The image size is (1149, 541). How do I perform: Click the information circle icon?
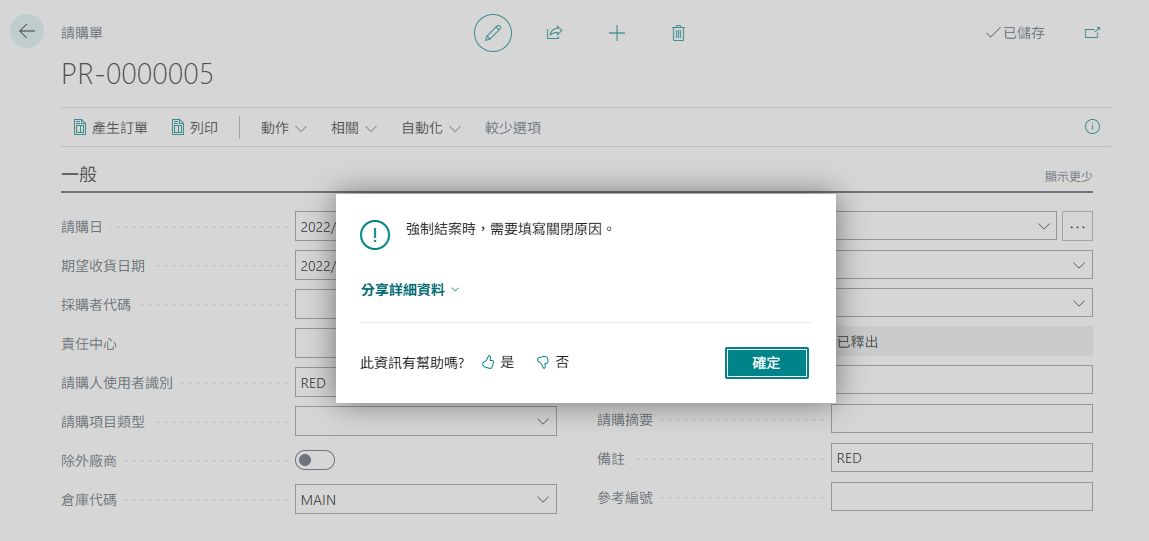pyautogui.click(x=1092, y=127)
